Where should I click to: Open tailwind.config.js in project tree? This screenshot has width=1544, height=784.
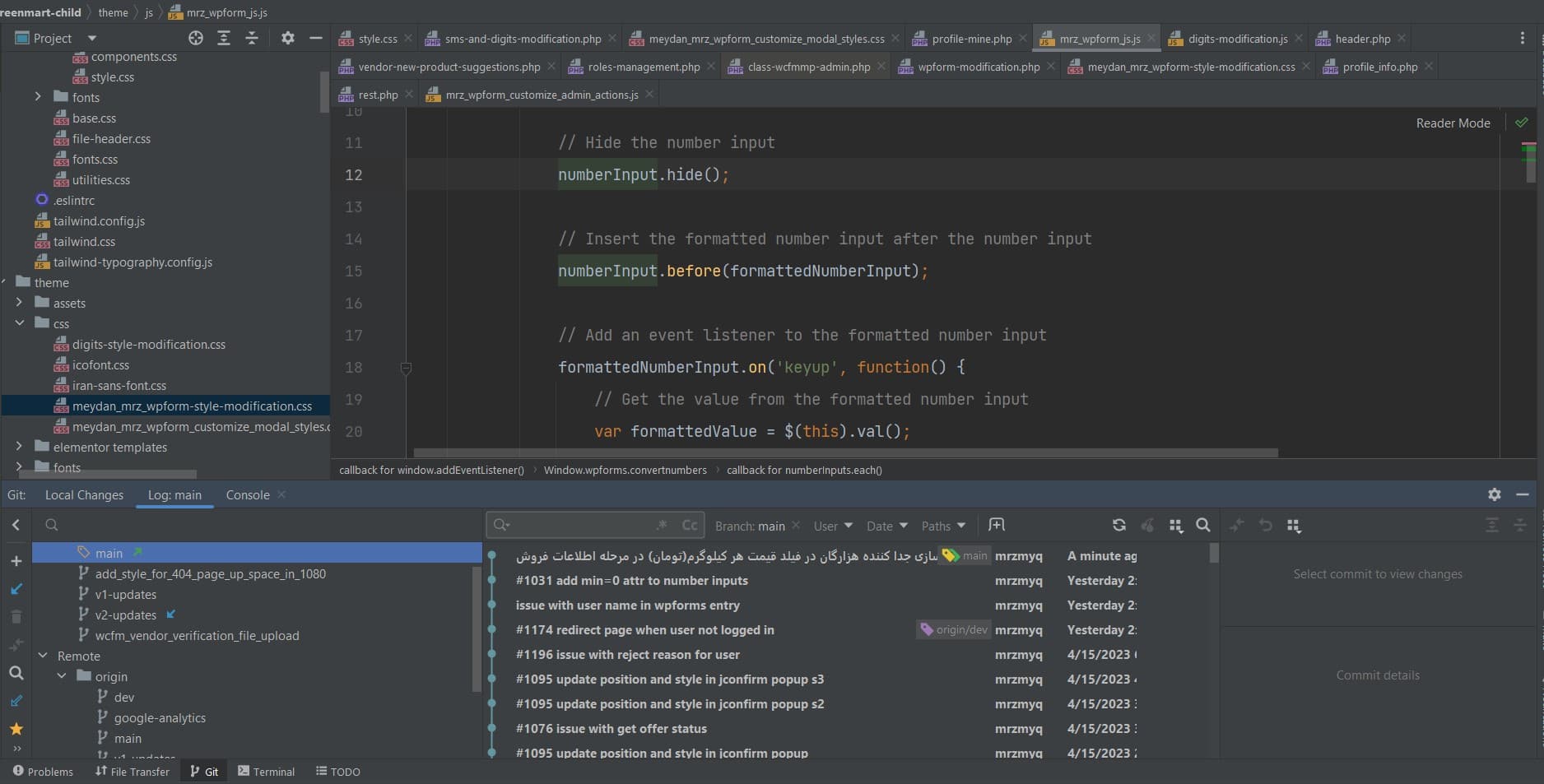pos(99,220)
